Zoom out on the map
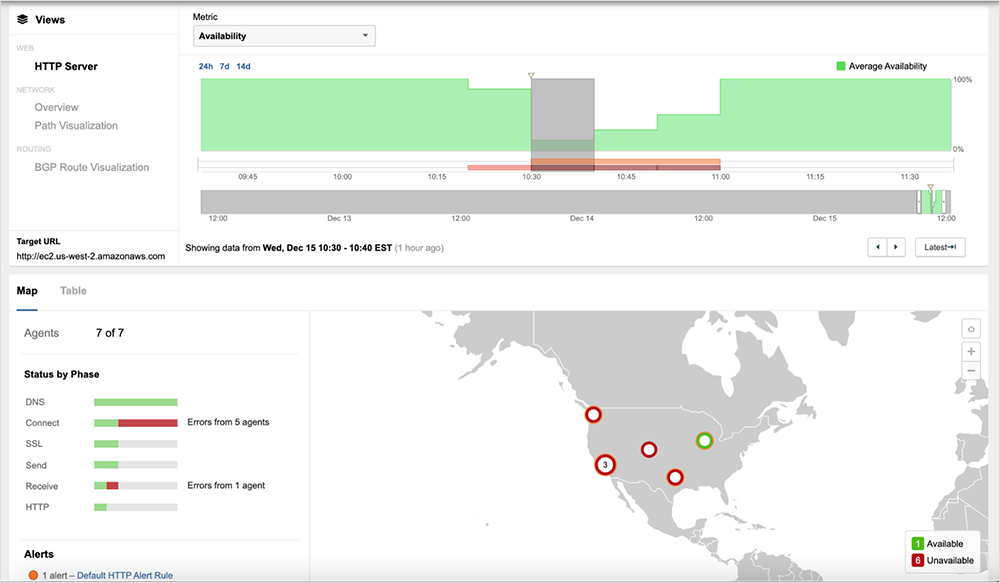 pyautogui.click(x=970, y=371)
